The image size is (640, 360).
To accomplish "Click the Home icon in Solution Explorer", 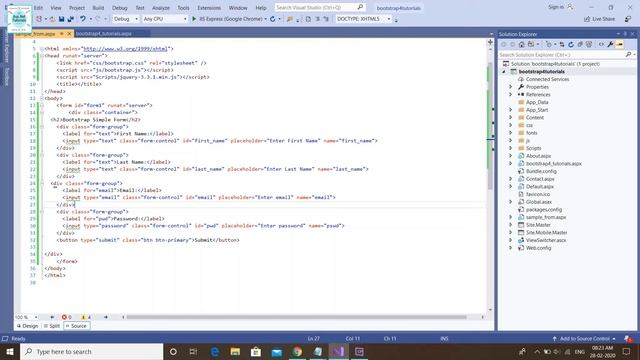I will point(522,44).
